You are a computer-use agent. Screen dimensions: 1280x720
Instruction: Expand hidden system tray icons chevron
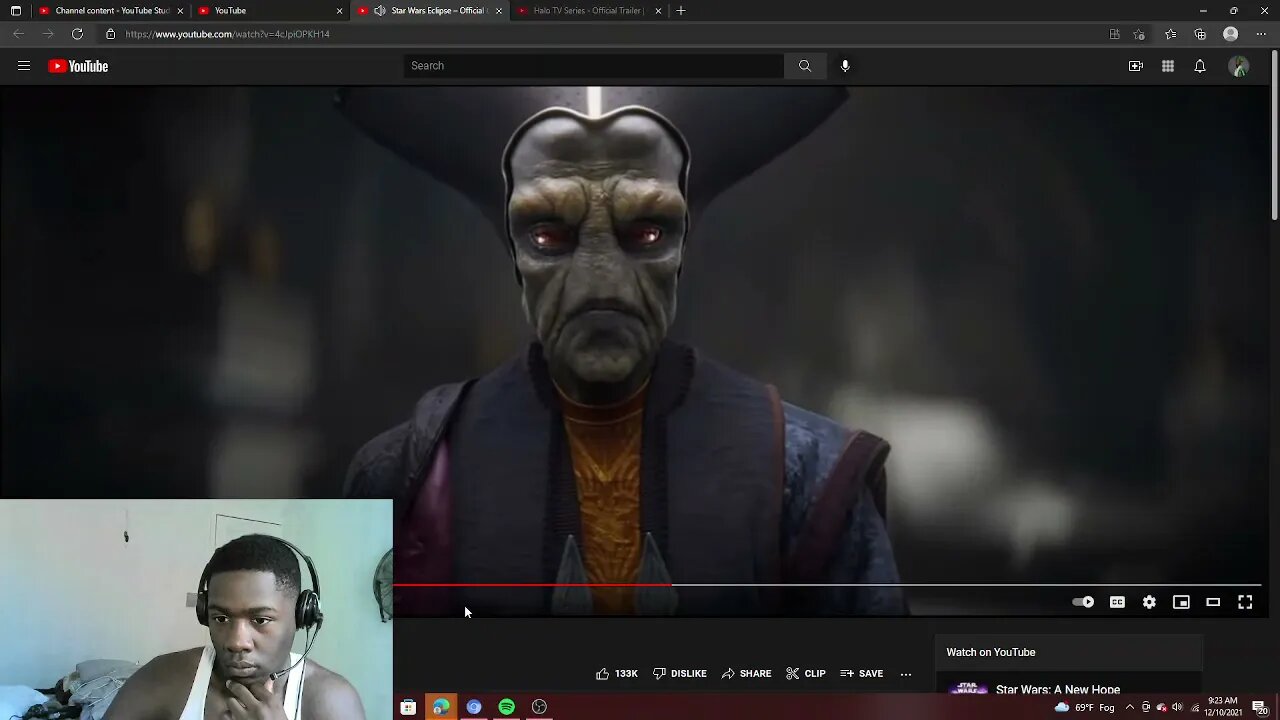pyautogui.click(x=1130, y=707)
